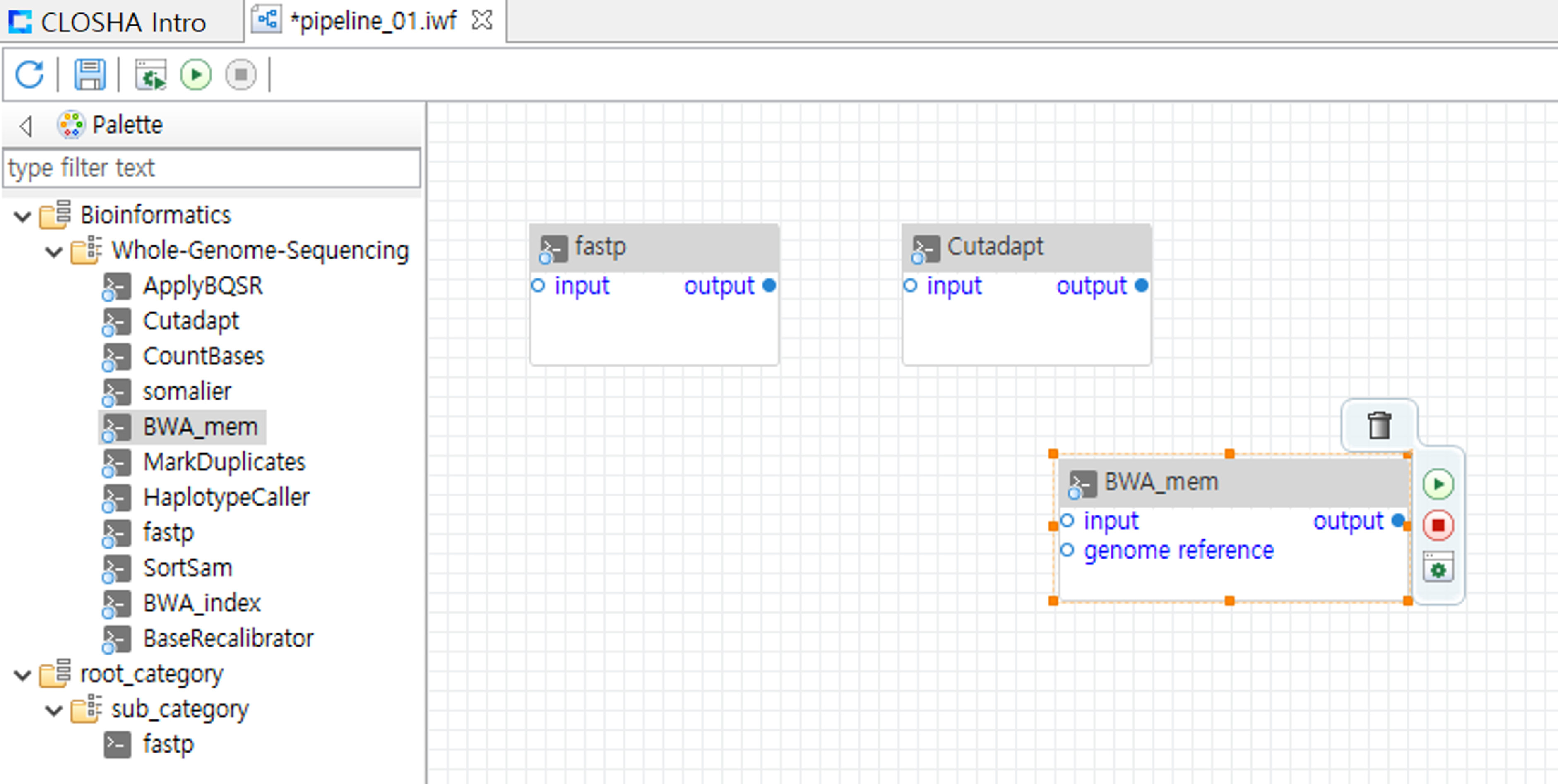Select Cutadapt in the palette tree

click(190, 321)
